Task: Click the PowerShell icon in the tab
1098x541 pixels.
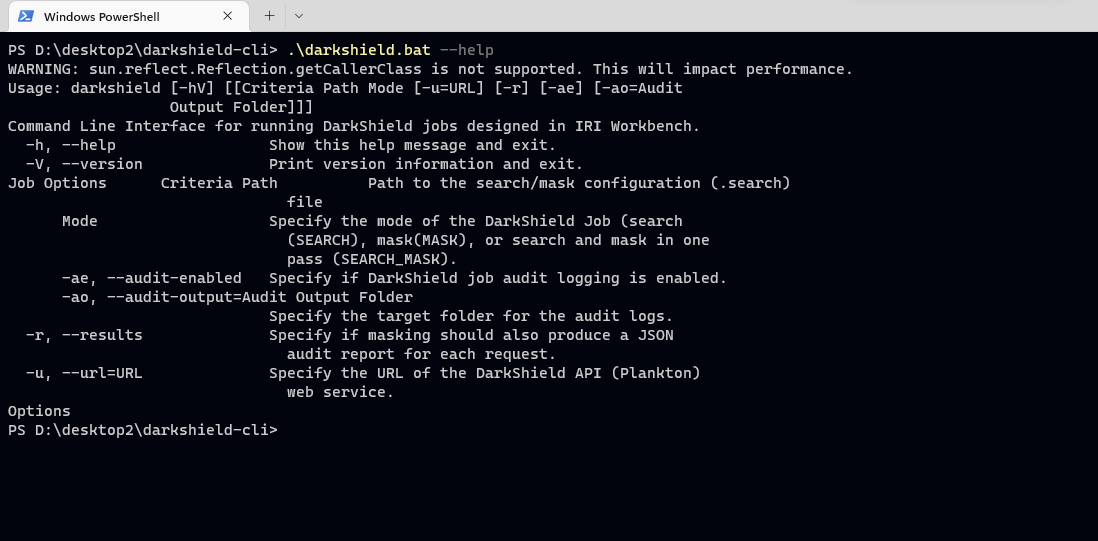Action: [x=26, y=16]
